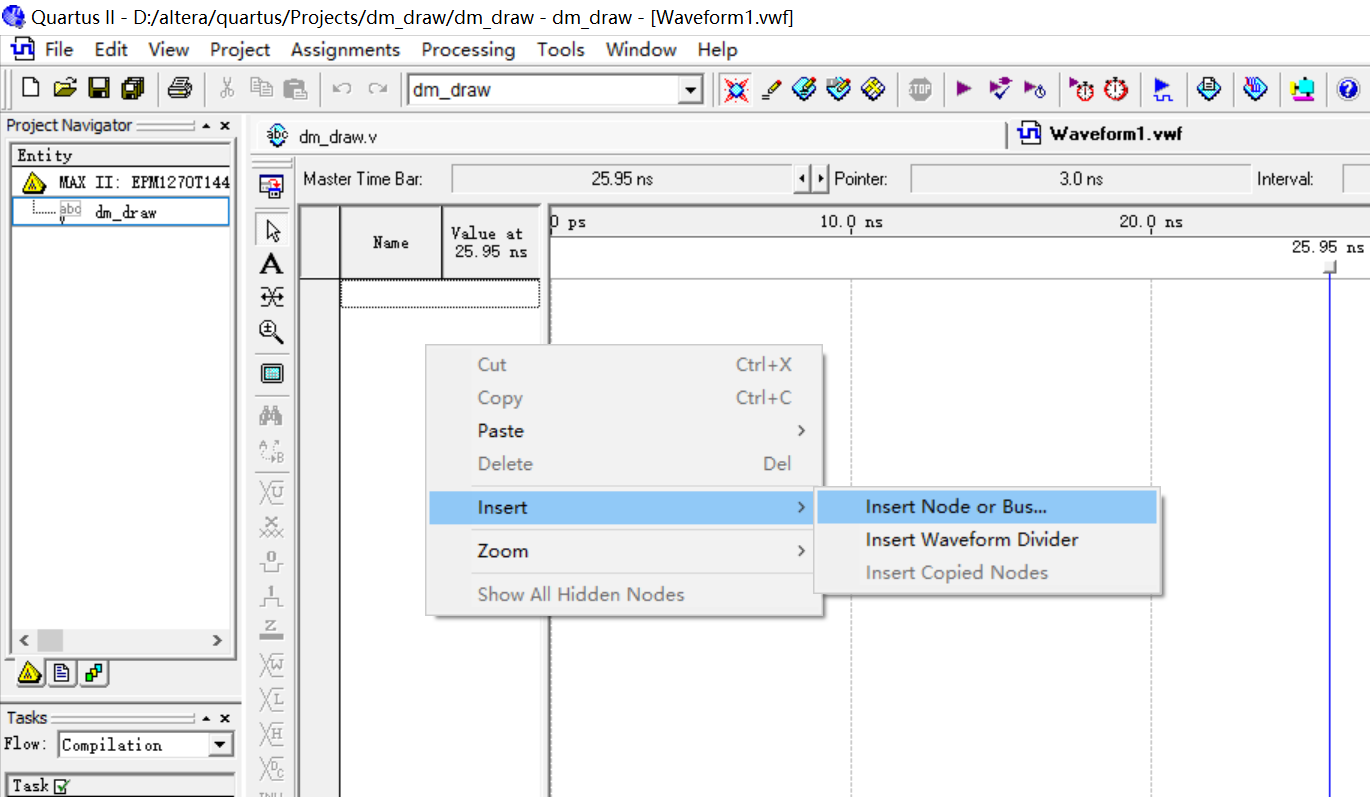This screenshot has width=1370, height=797.
Task: Open the Tools menu
Action: coord(561,49)
